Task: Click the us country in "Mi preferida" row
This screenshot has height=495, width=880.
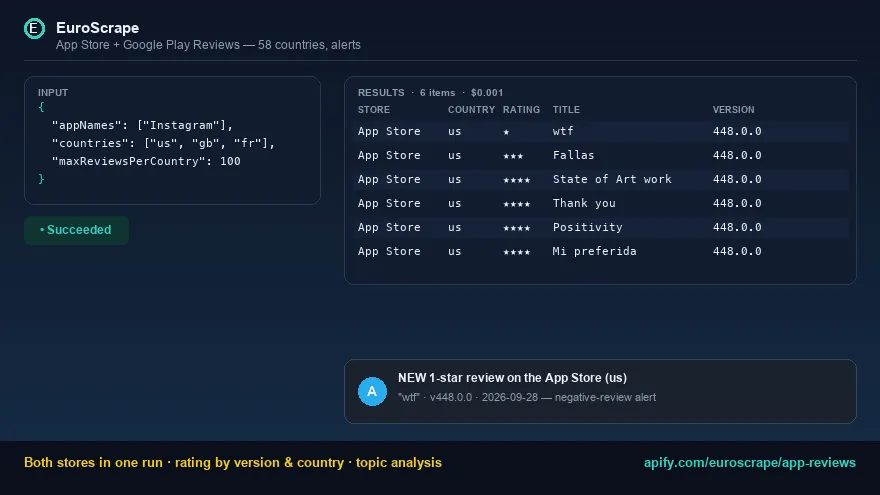Action: 455,251
